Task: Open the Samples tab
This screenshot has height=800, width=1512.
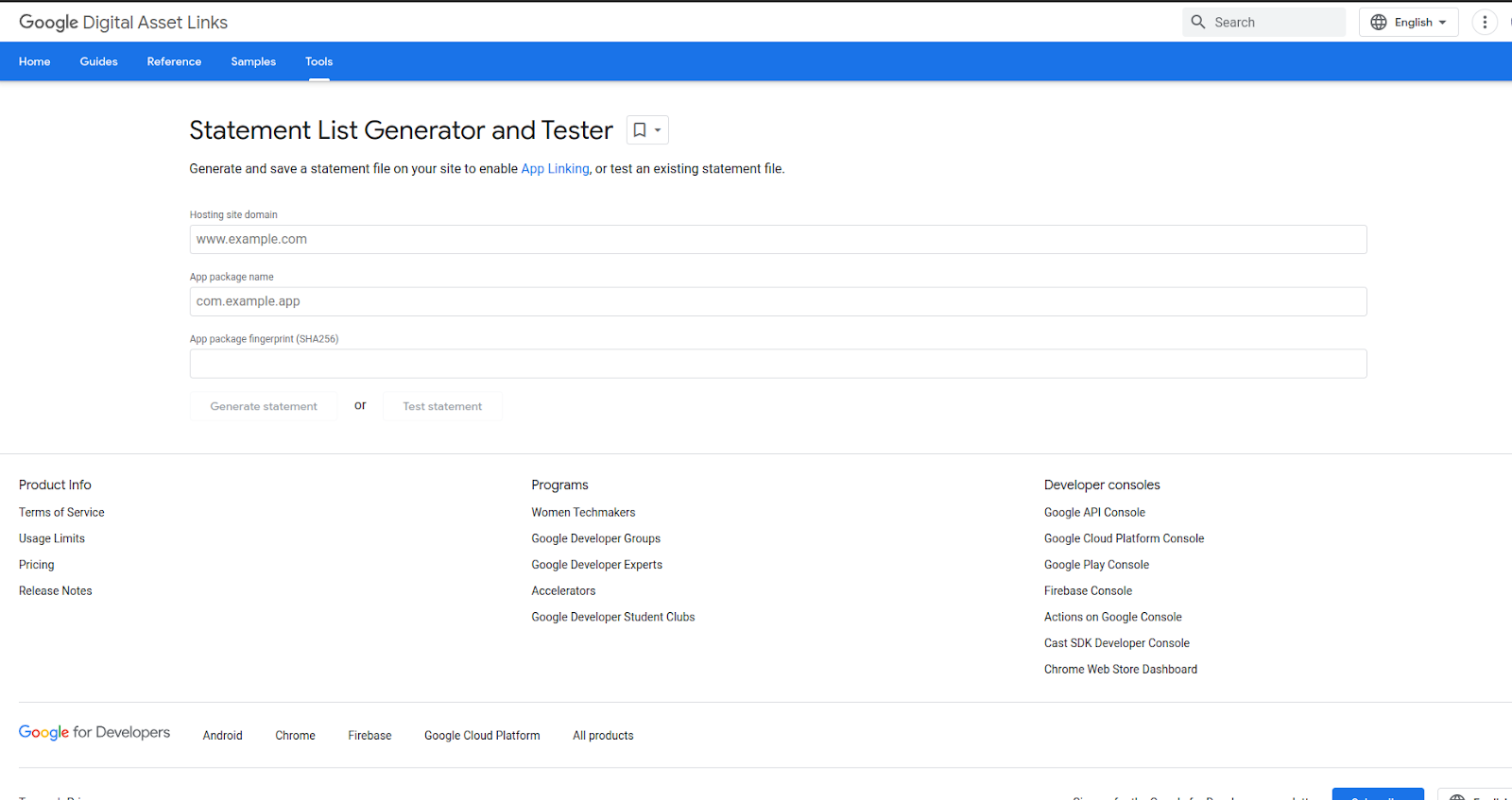Action: tap(253, 61)
